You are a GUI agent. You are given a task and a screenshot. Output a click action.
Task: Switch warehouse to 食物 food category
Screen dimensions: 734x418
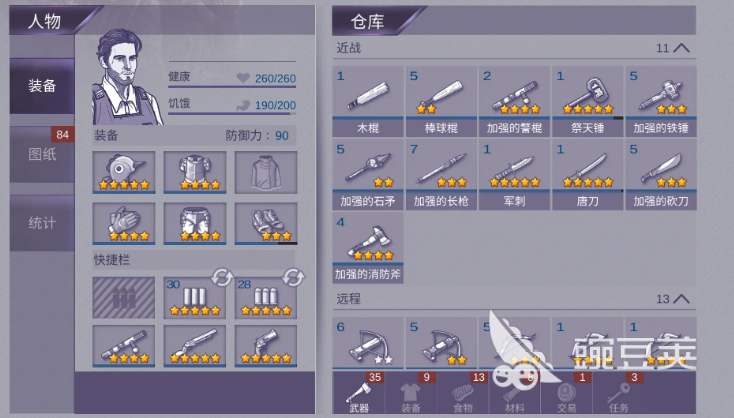463,393
